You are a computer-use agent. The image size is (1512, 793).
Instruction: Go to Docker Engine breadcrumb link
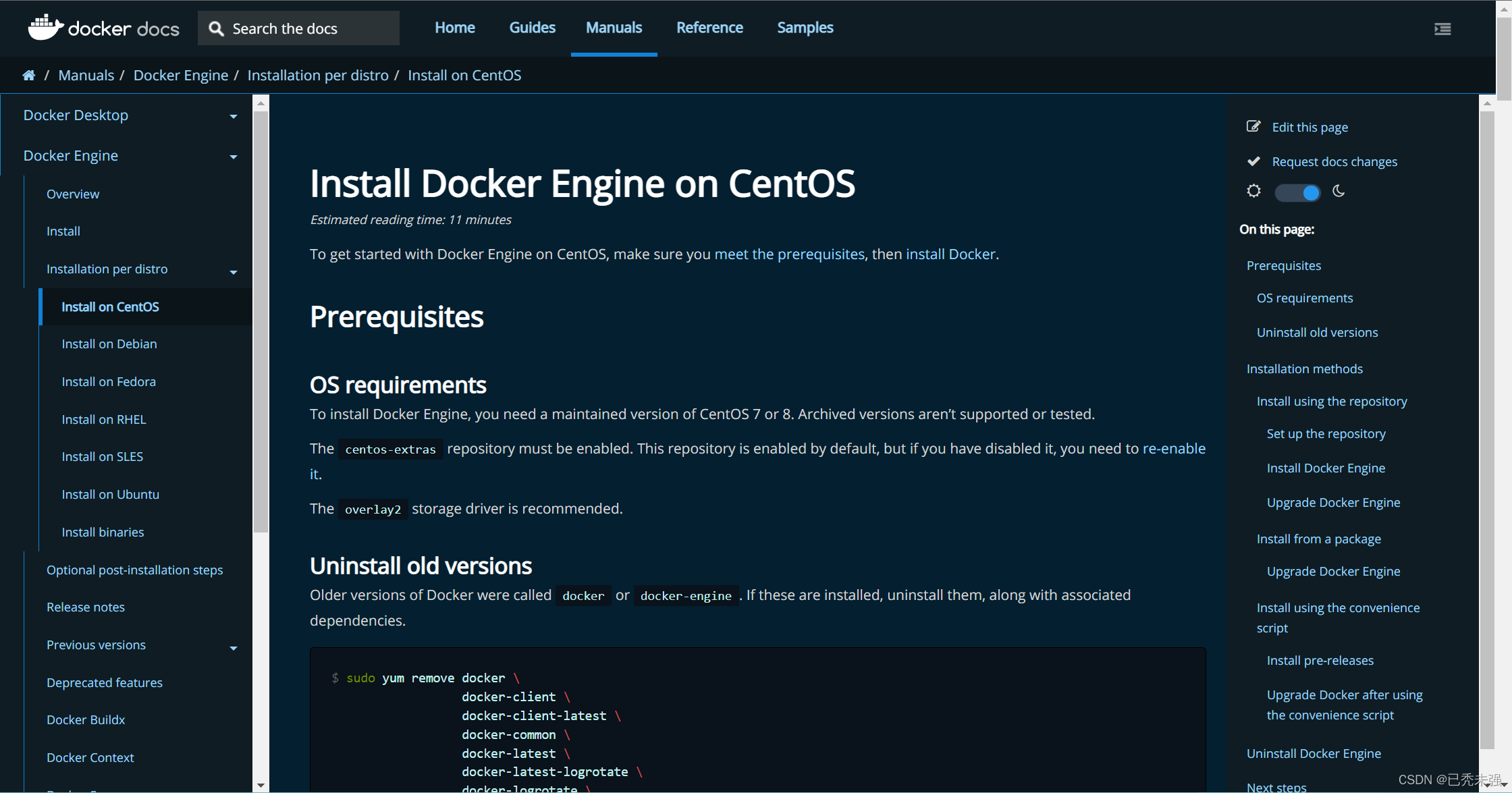pyautogui.click(x=181, y=75)
